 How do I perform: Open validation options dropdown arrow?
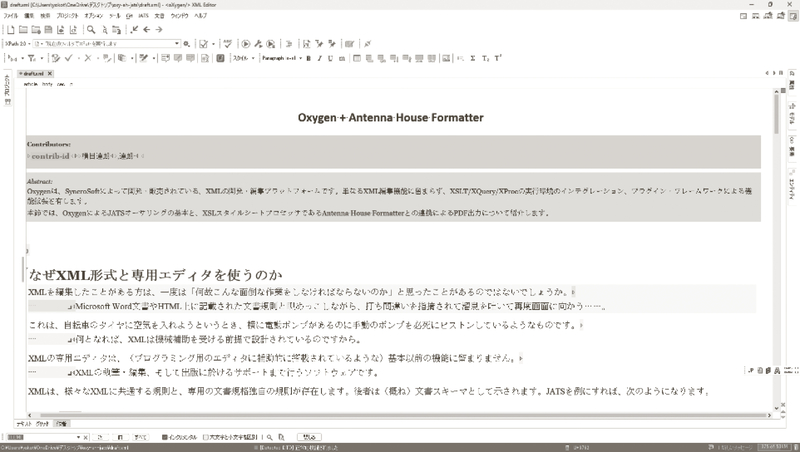tap(213, 44)
